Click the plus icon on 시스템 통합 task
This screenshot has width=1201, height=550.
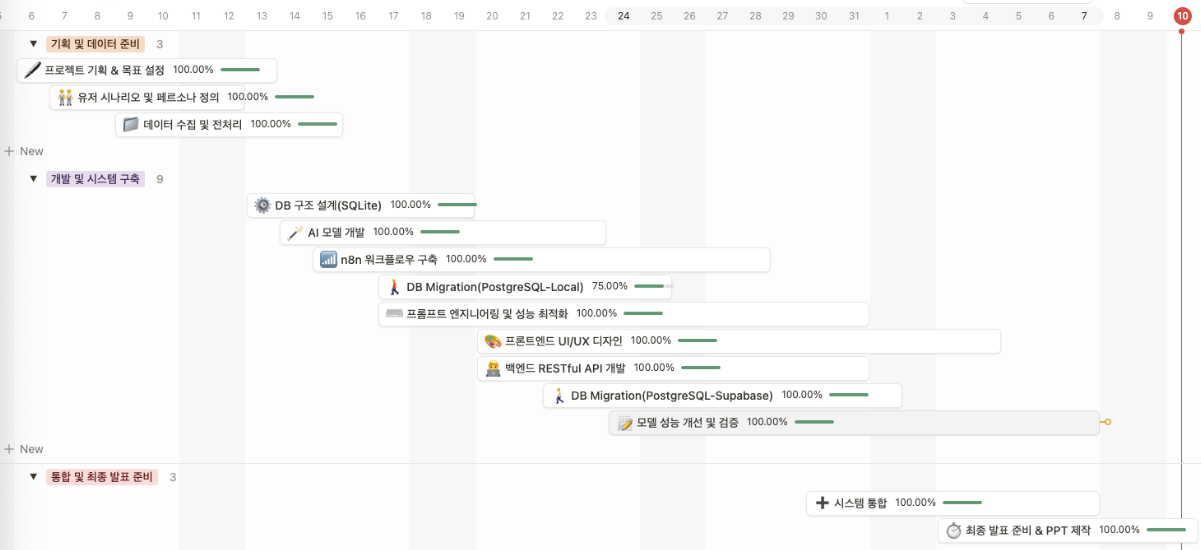(822, 503)
